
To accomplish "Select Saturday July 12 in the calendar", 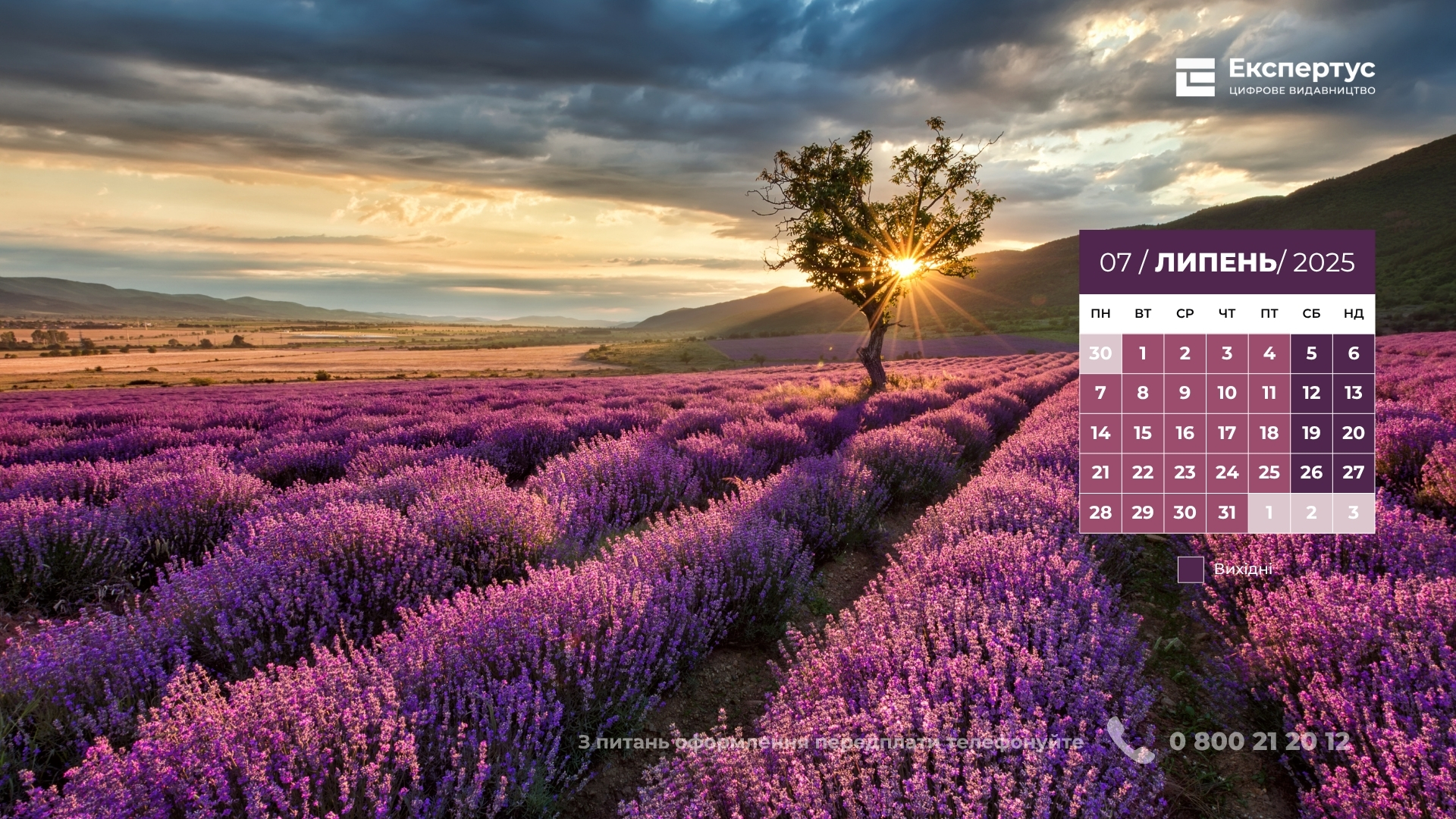I will (1311, 393).
